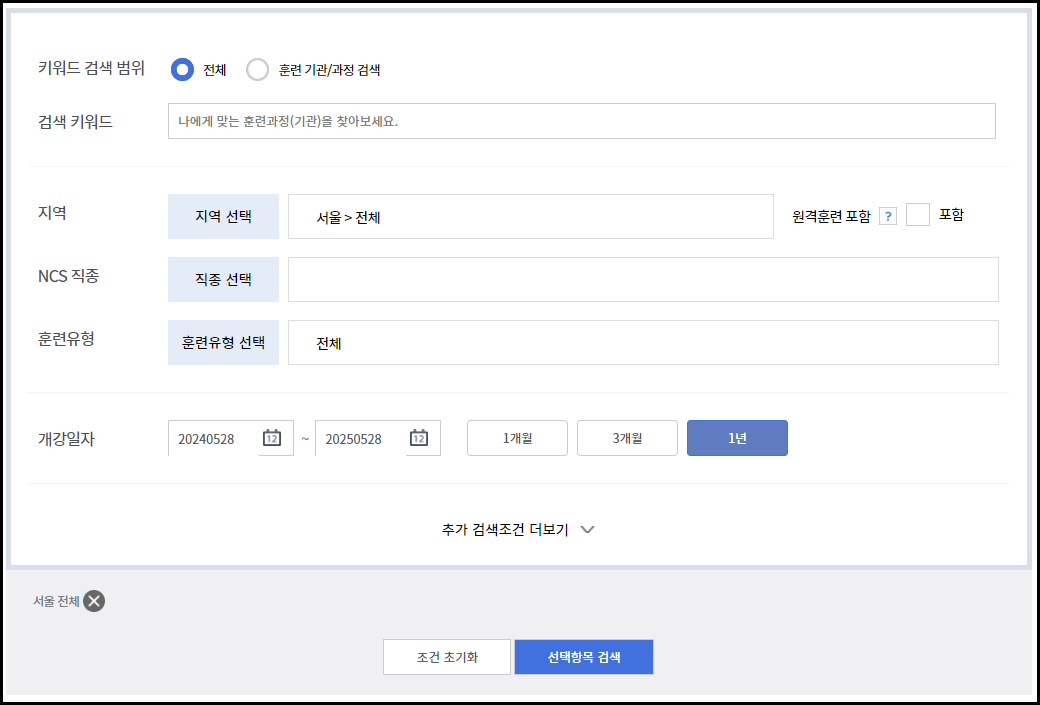Open the 지역 선택 region selector
This screenshot has height=705, width=1040.
[x=223, y=217]
